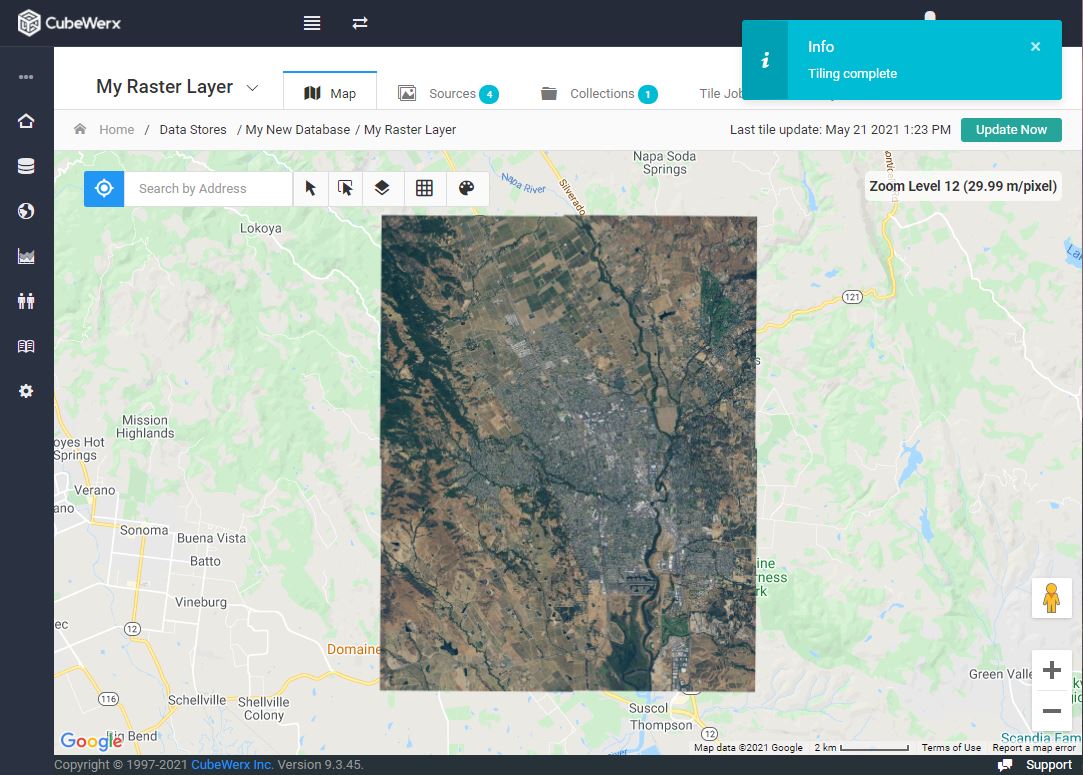Switch to the Map tab
This screenshot has width=1083, height=775.
click(x=329, y=93)
